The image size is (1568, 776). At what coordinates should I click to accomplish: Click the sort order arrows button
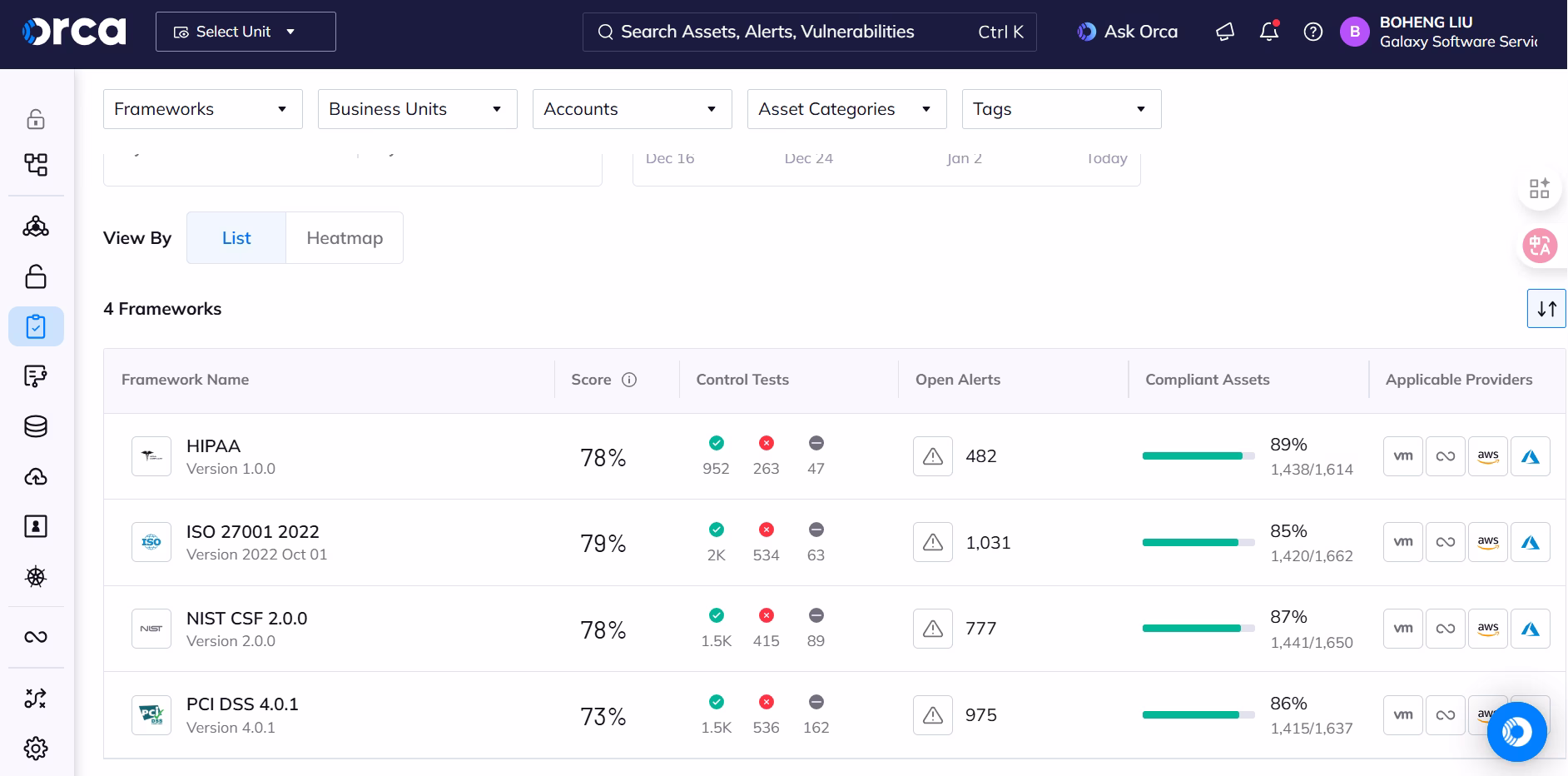click(x=1546, y=309)
